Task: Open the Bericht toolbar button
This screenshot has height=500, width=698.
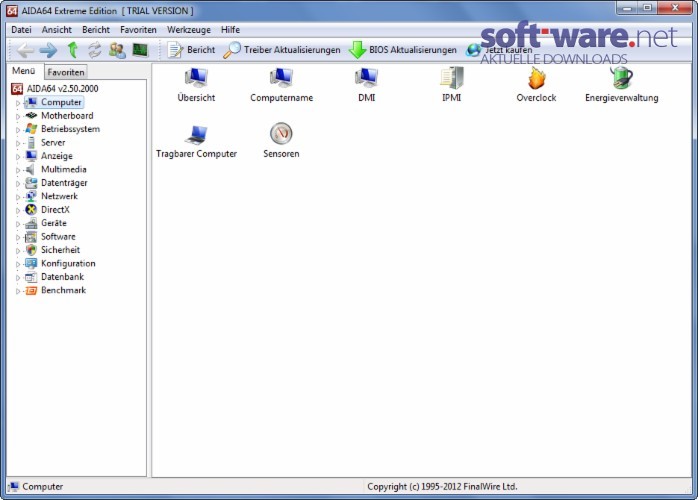Action: (191, 50)
